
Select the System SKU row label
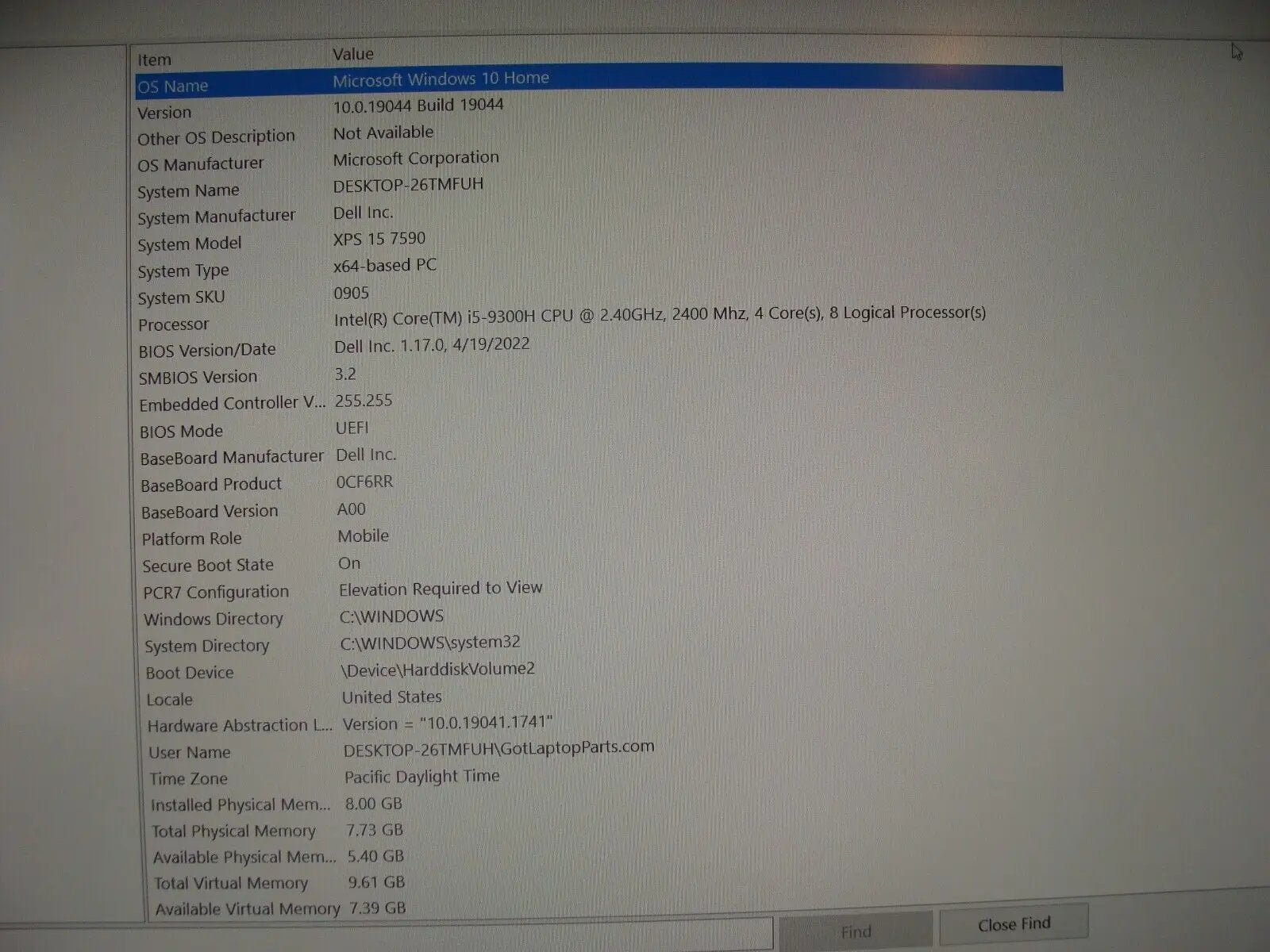pyautogui.click(x=181, y=297)
